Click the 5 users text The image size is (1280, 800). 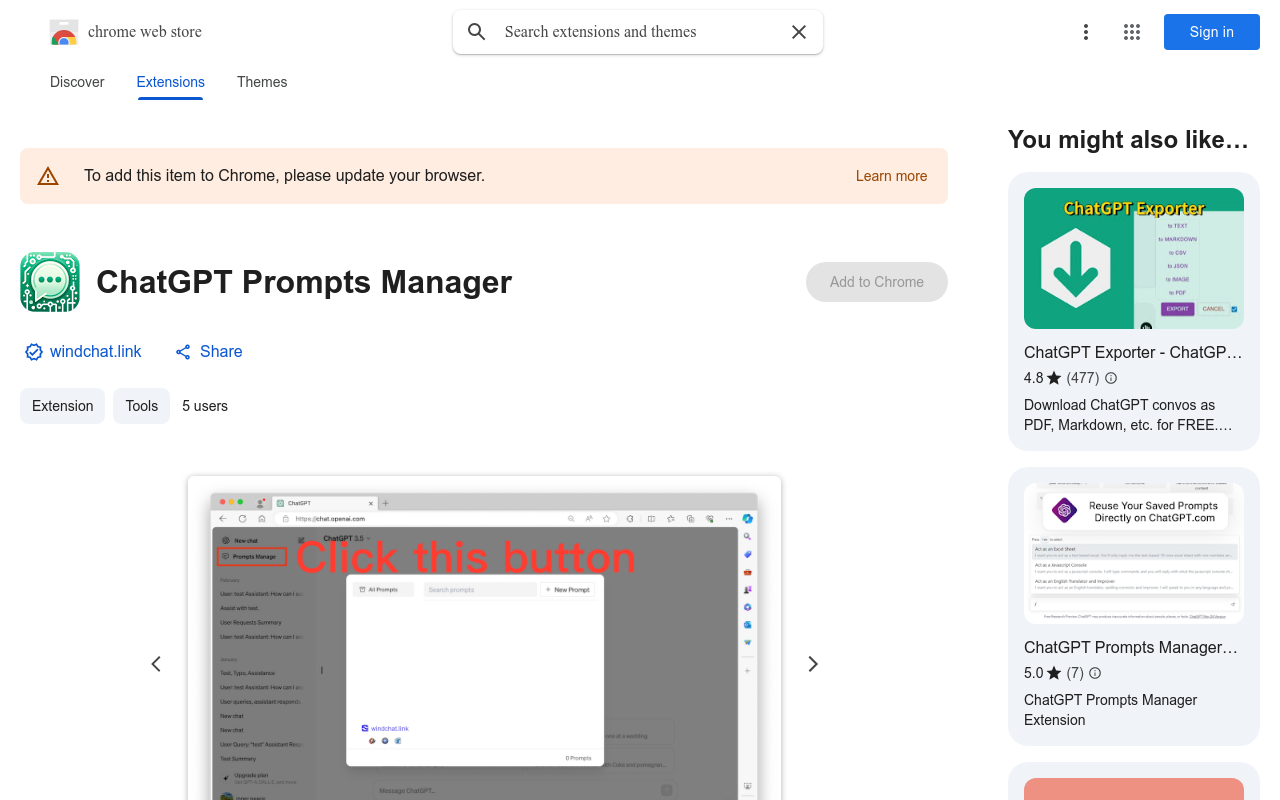point(205,406)
